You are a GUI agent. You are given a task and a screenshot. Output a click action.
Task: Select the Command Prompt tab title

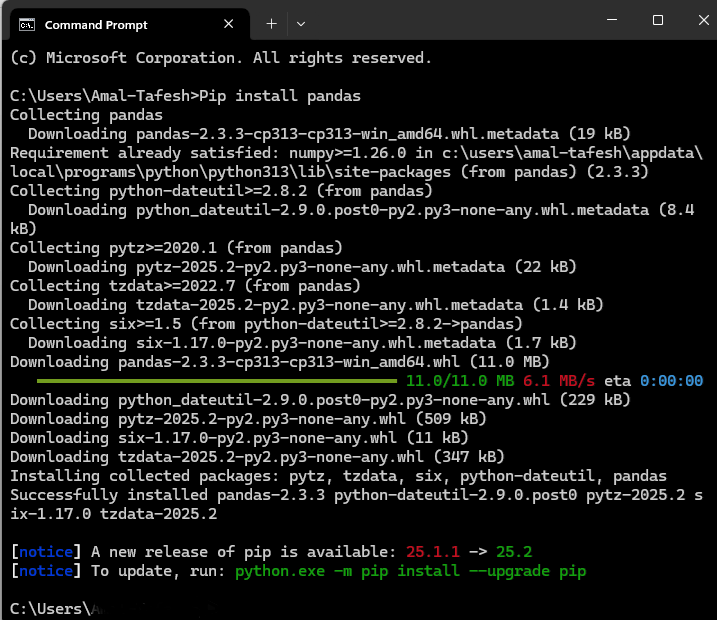tap(96, 24)
